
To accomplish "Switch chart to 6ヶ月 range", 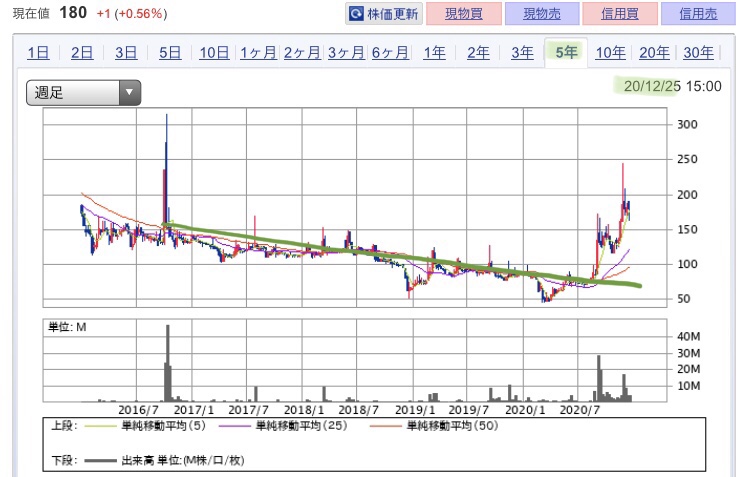I will (390, 52).
